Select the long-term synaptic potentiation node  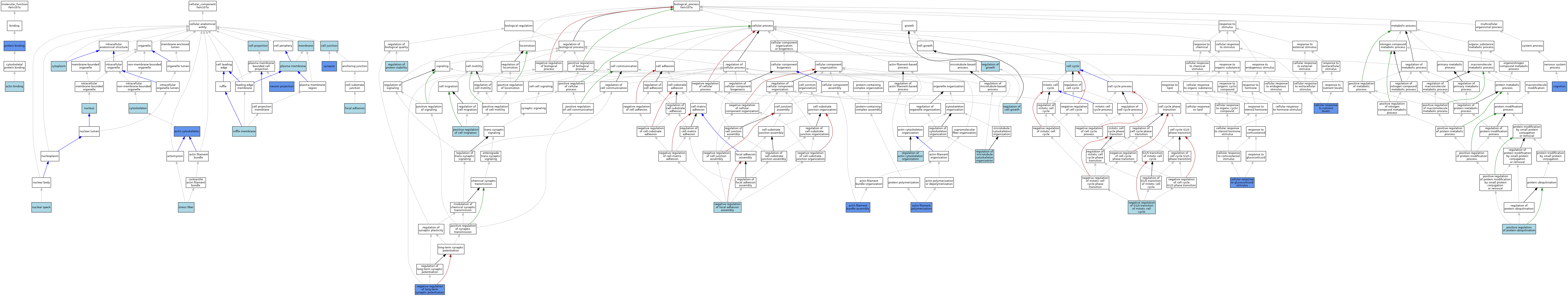click(x=451, y=249)
